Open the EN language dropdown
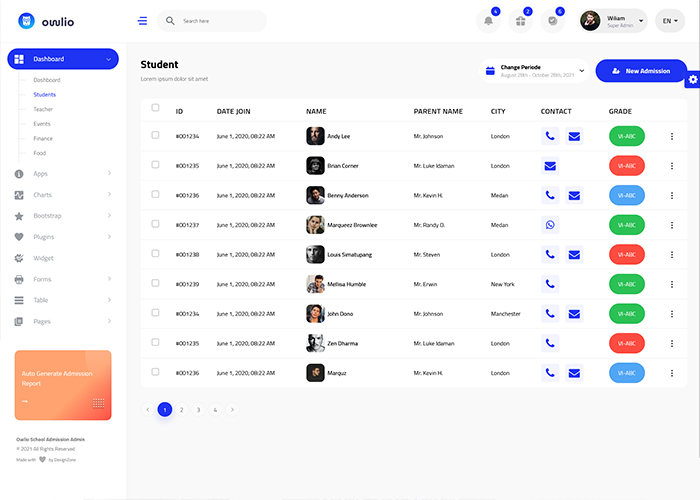Screen dimensions: 700x500 669,21
